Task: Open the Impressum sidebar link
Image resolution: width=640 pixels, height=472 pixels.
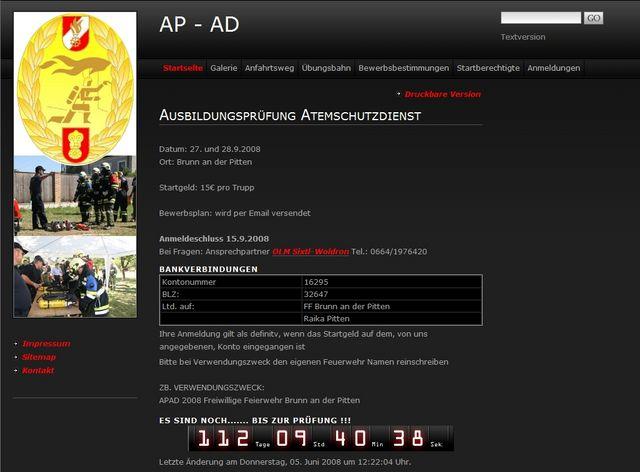Action: (x=46, y=343)
